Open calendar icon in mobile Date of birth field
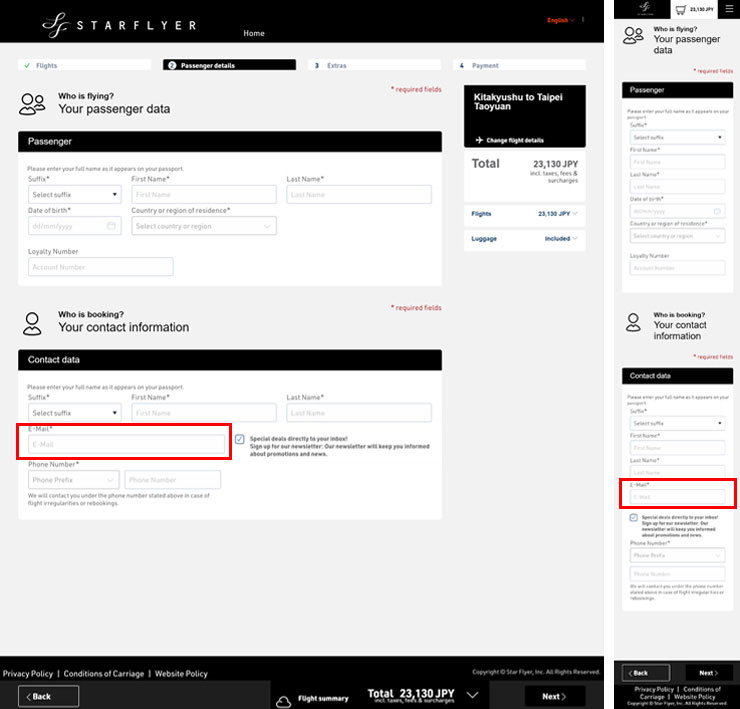Screen dimensions: 740x709 click(x=717, y=211)
